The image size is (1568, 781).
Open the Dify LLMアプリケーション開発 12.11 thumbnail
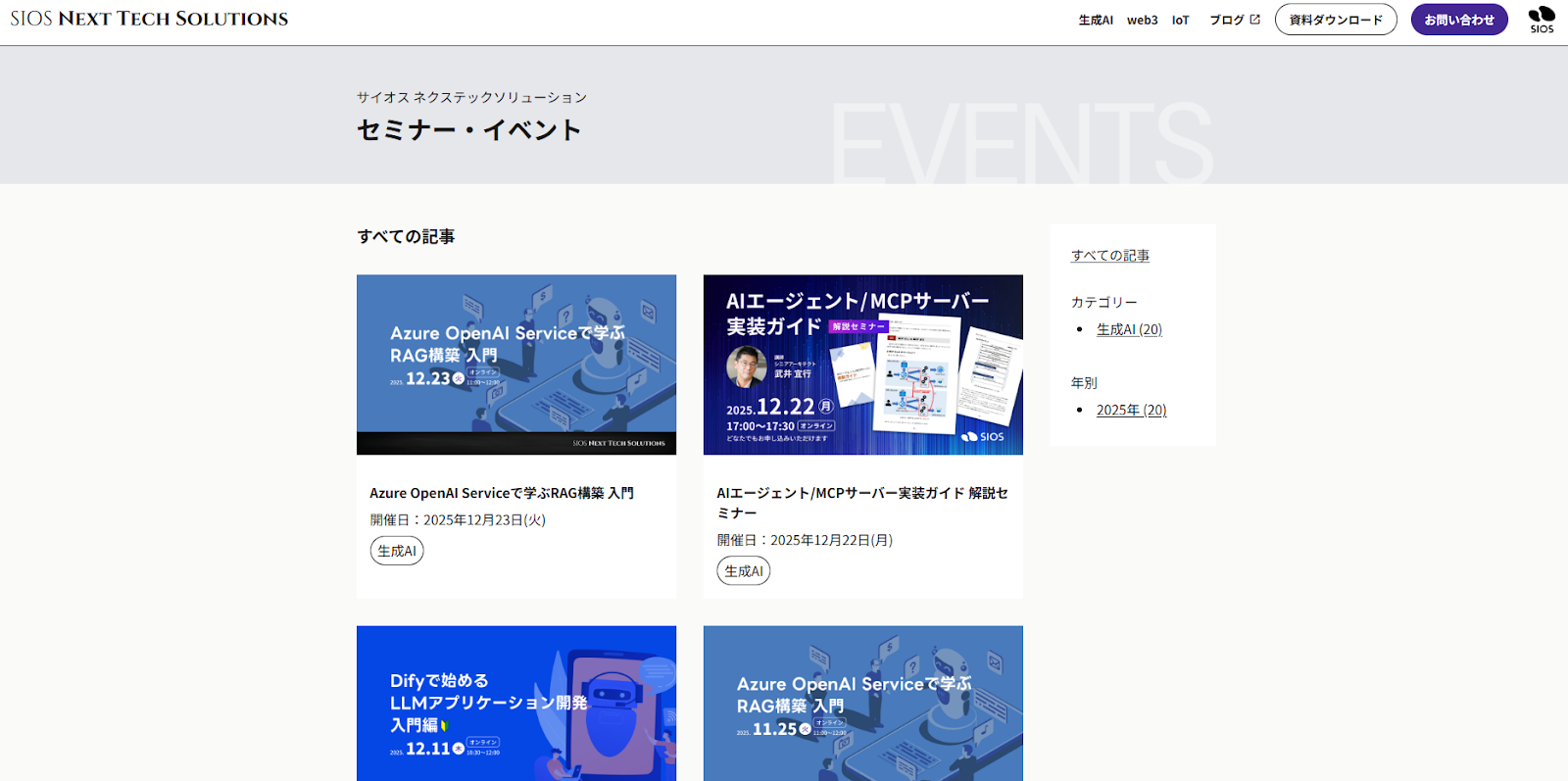[x=516, y=704]
